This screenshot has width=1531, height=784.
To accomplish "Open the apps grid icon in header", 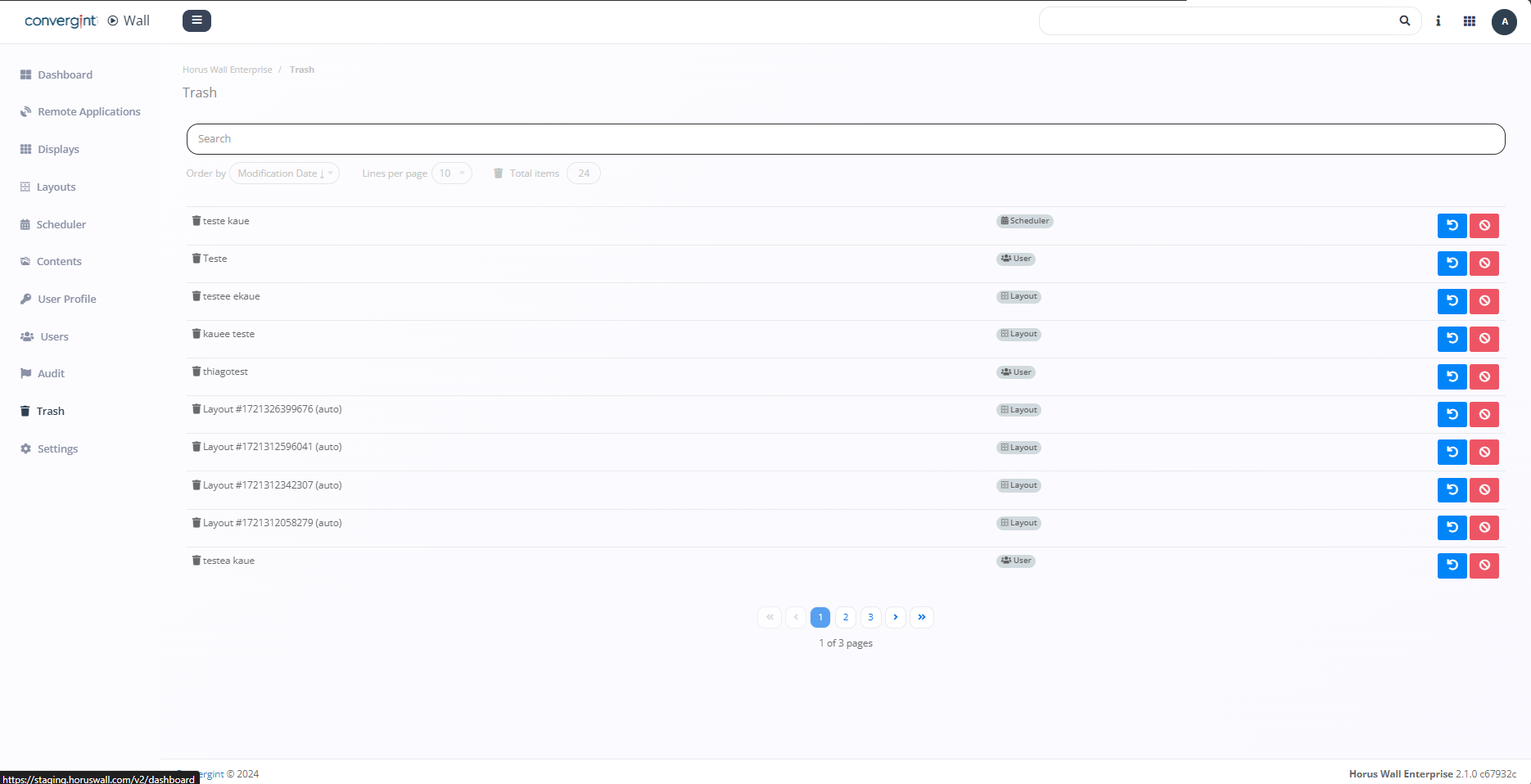I will click(1469, 21).
